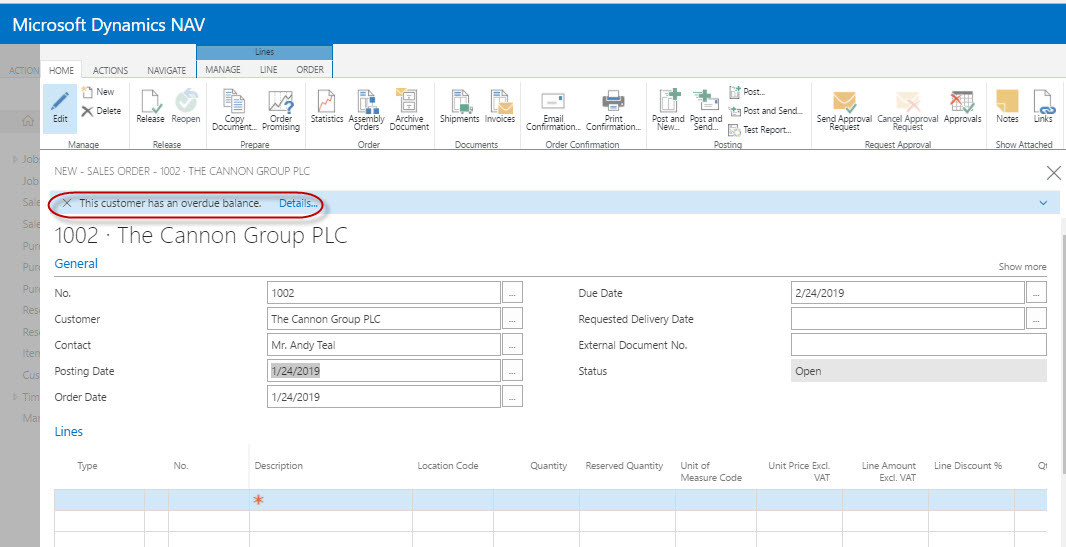Click small Post and Send... list entry
1066x547 pixels.
tap(766, 111)
